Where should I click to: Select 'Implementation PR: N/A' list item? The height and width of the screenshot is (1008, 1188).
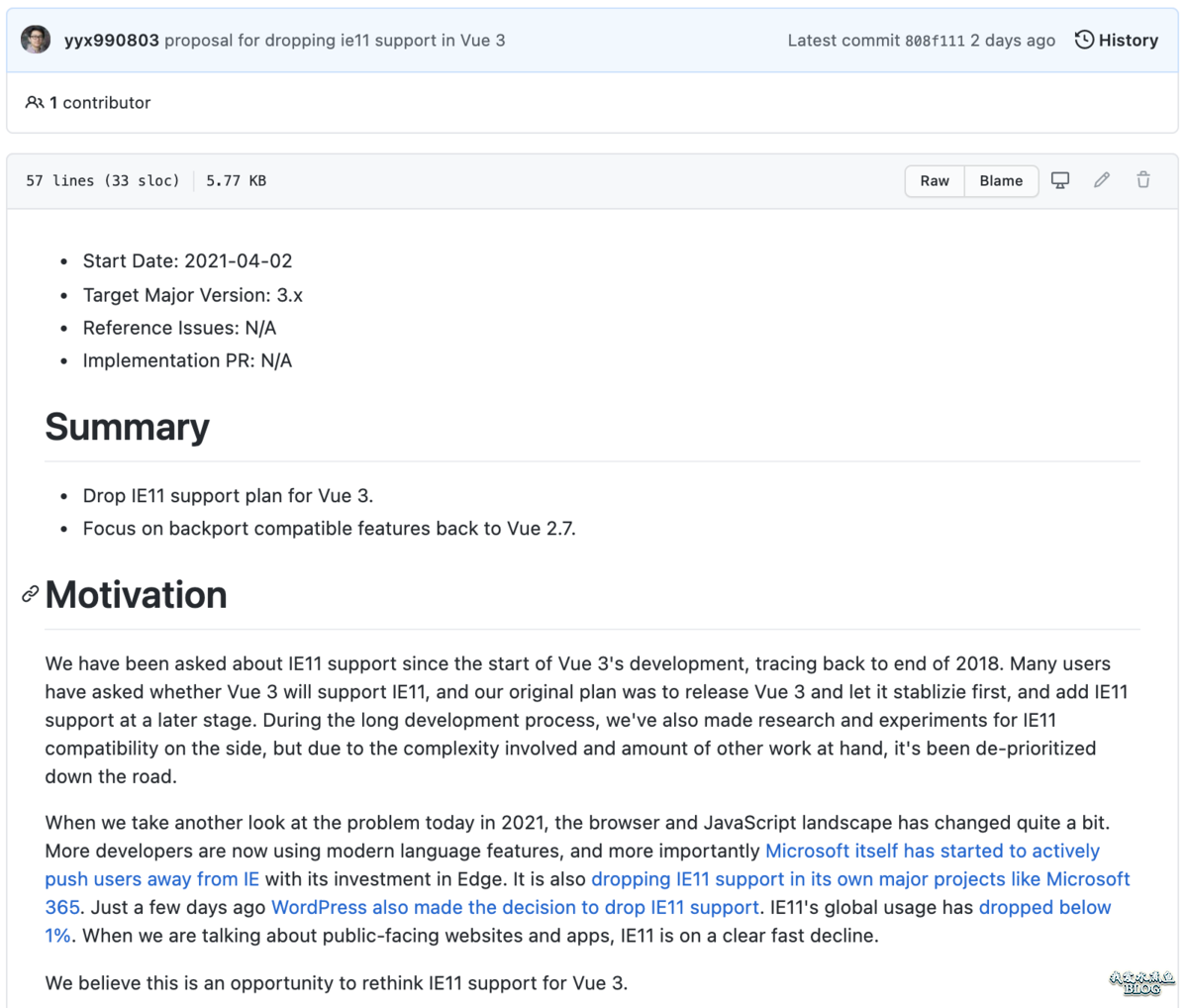tap(187, 361)
